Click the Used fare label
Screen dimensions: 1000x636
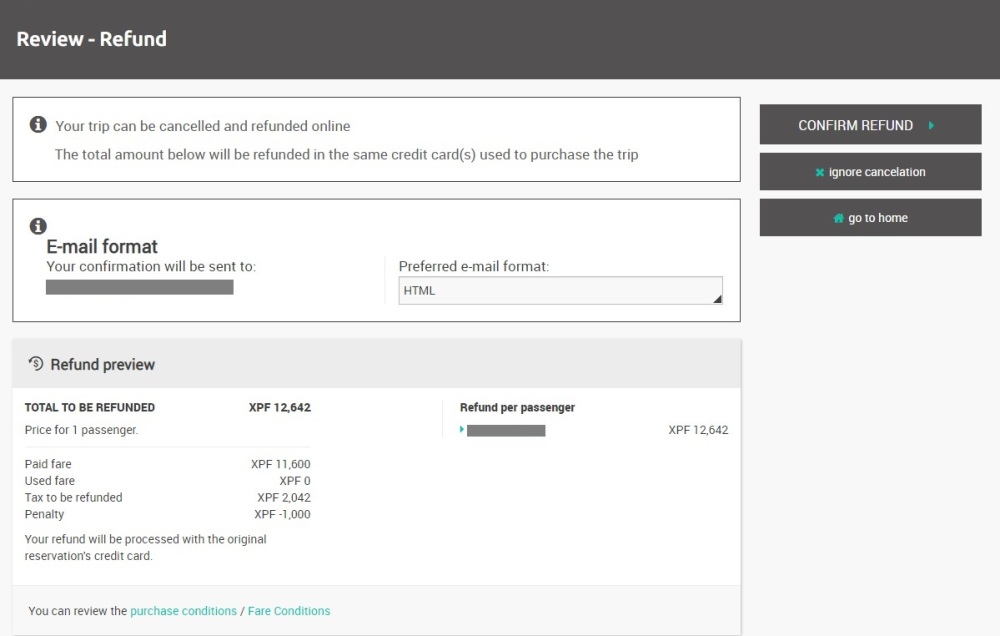[50, 481]
